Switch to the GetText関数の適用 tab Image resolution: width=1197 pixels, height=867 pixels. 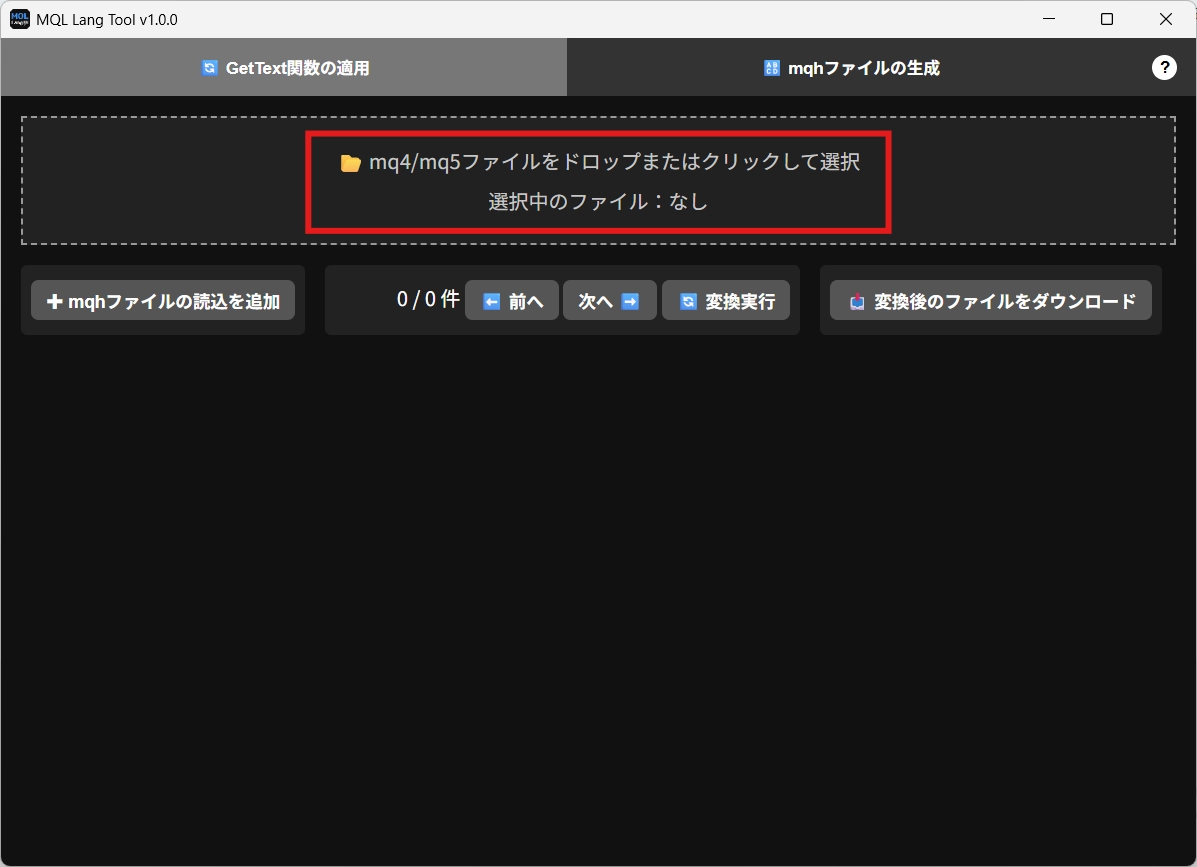[284, 67]
